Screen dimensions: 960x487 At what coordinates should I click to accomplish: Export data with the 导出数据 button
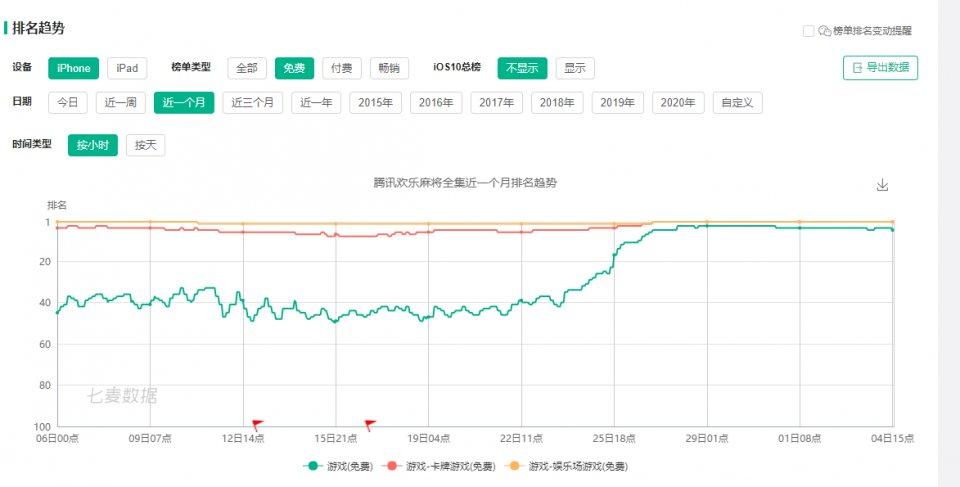(880, 67)
